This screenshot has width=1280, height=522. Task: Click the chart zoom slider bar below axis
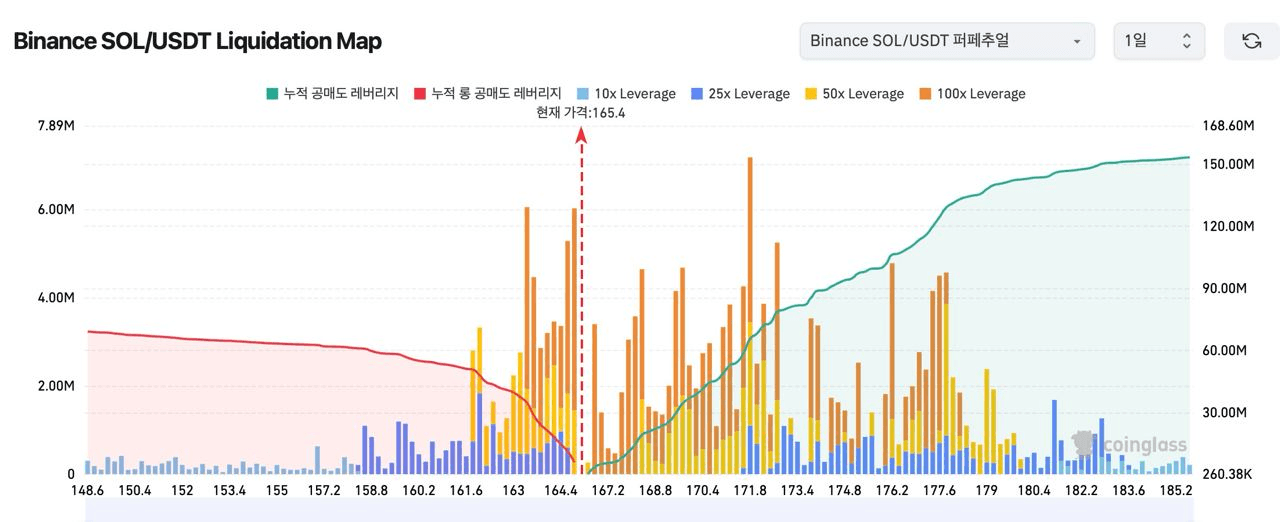[x=638, y=512]
